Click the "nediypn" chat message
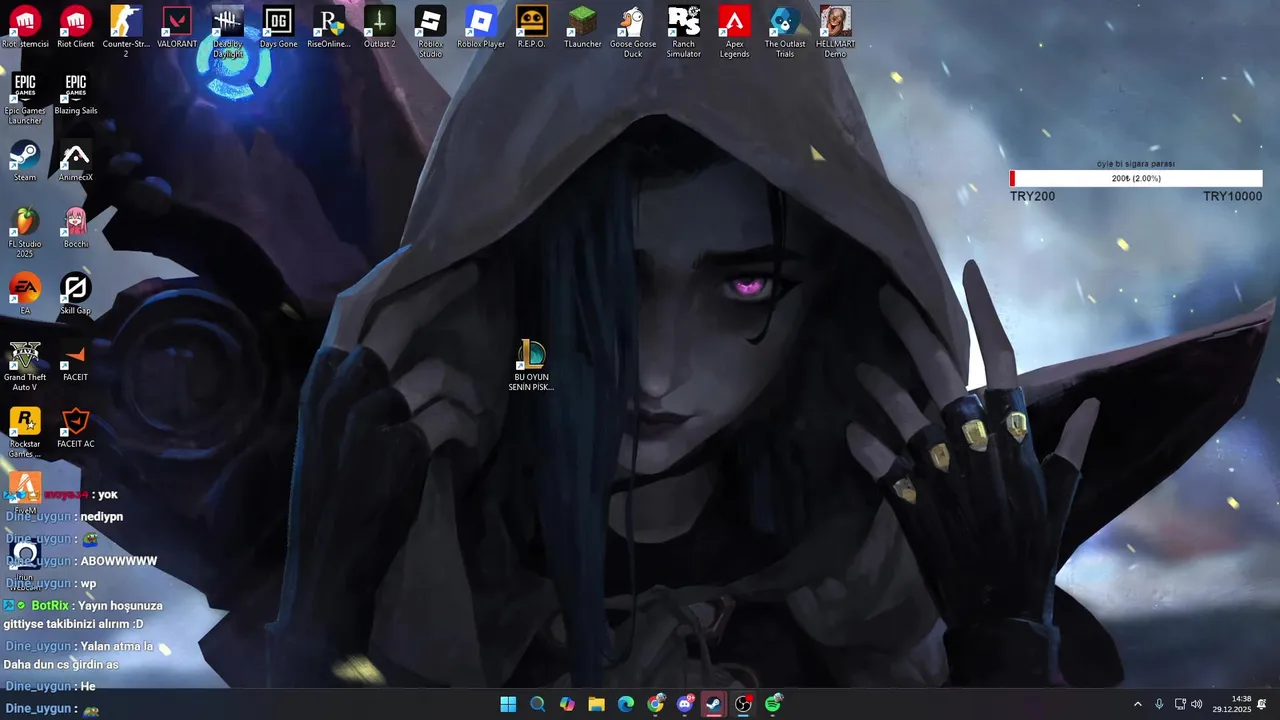The height and width of the screenshot is (720, 1280). pyautogui.click(x=102, y=516)
